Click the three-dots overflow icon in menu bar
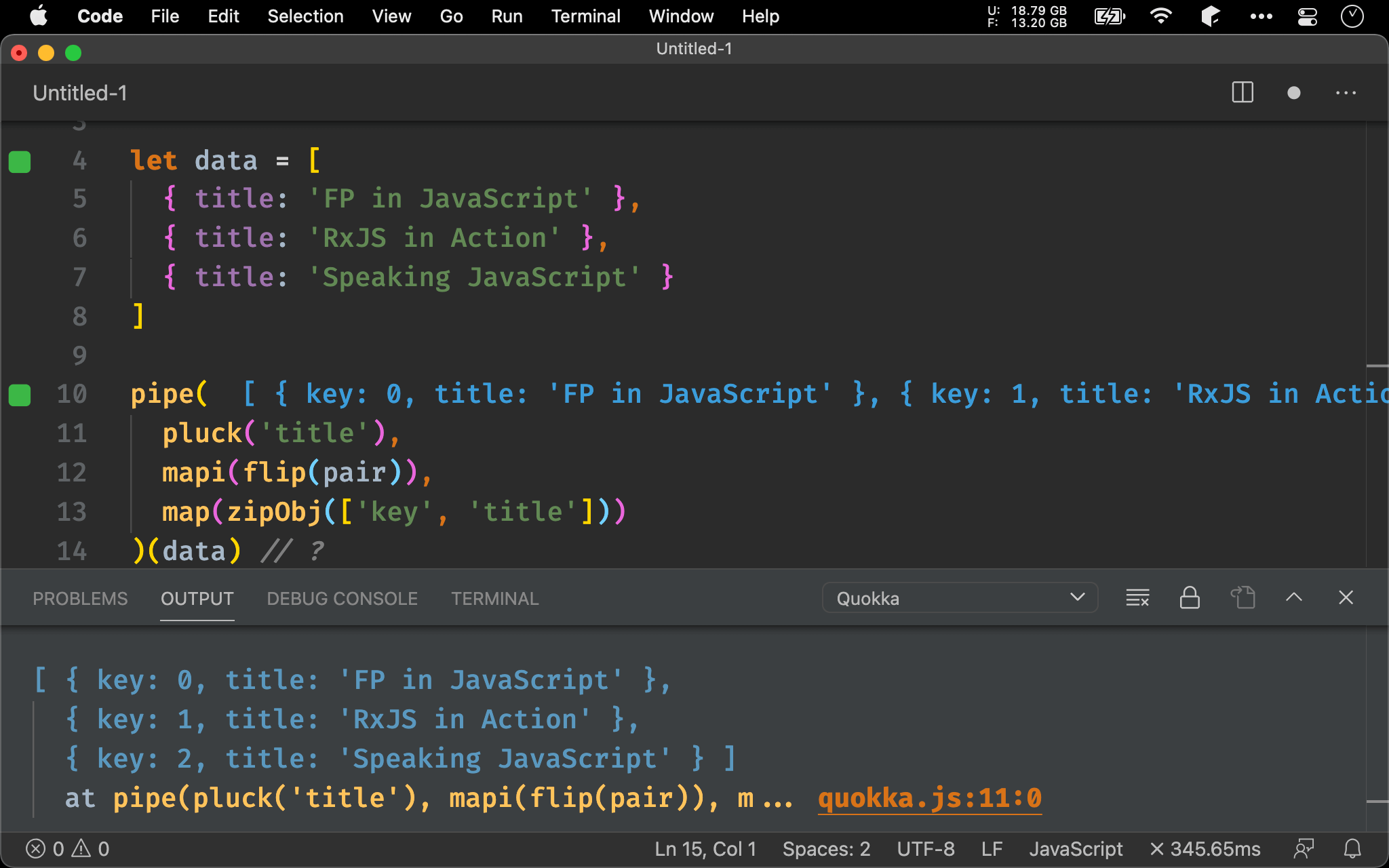Viewport: 1389px width, 868px height. [x=1261, y=16]
